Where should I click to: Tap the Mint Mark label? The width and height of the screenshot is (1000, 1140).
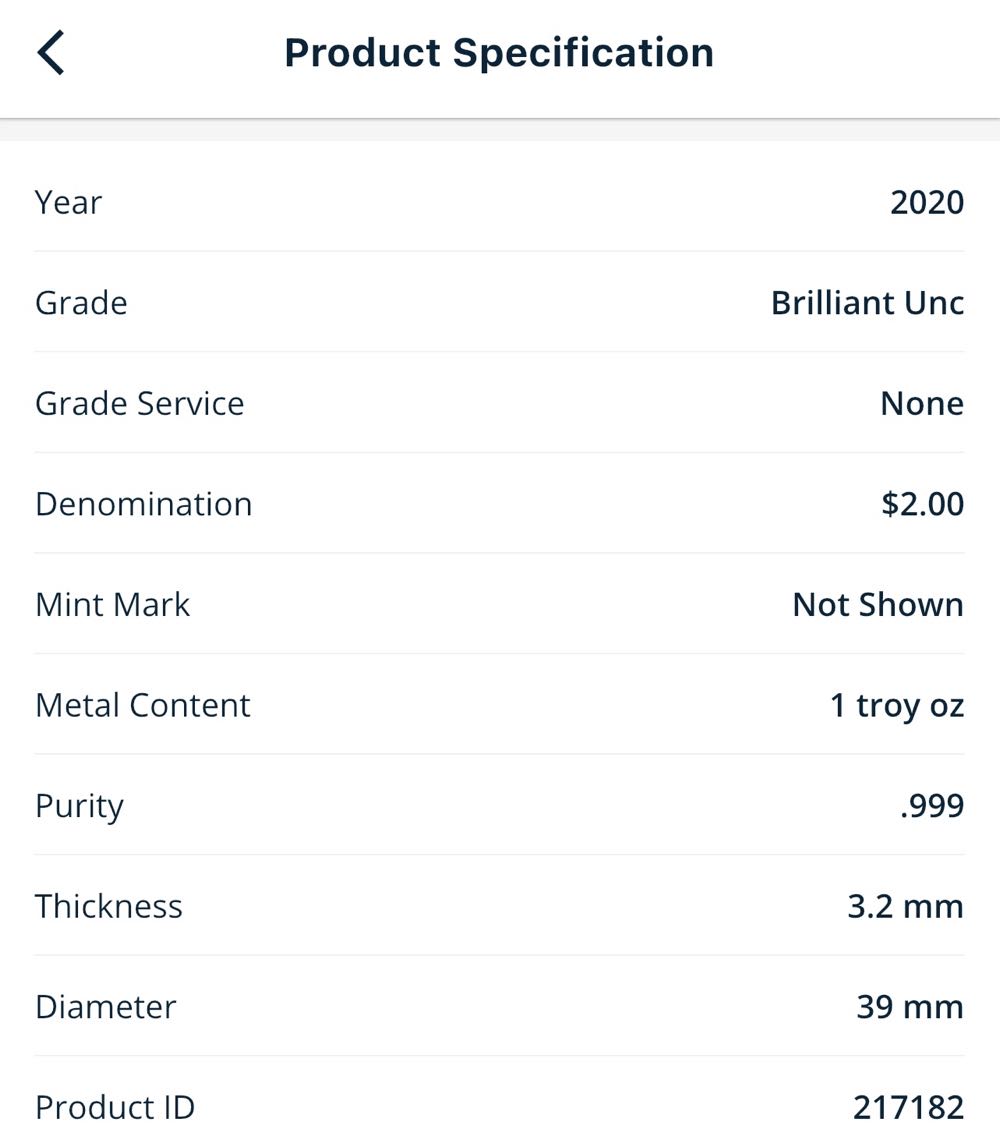tap(112, 605)
